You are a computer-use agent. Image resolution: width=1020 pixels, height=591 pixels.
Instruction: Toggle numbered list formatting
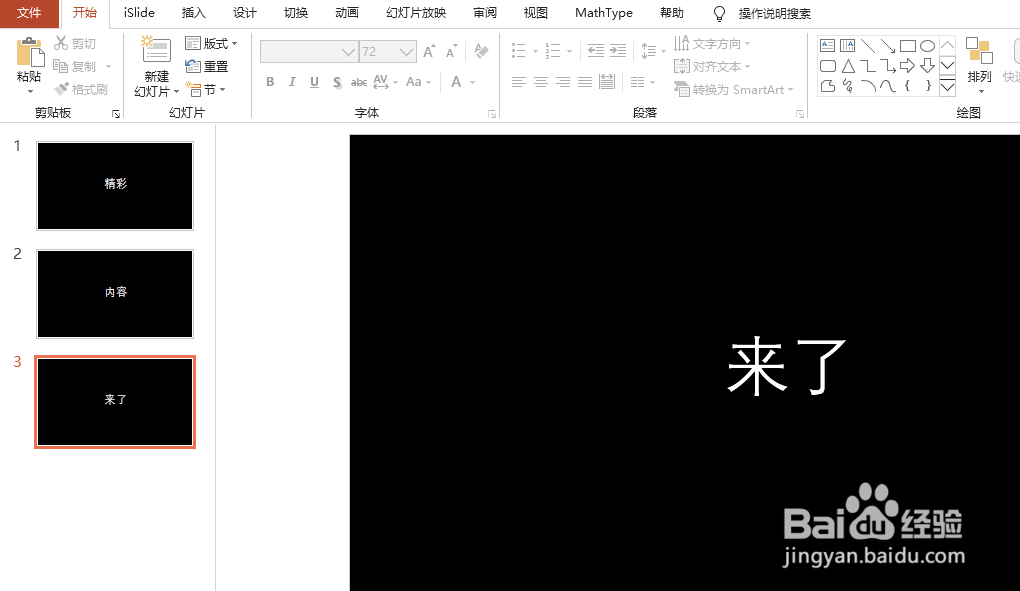tap(552, 51)
